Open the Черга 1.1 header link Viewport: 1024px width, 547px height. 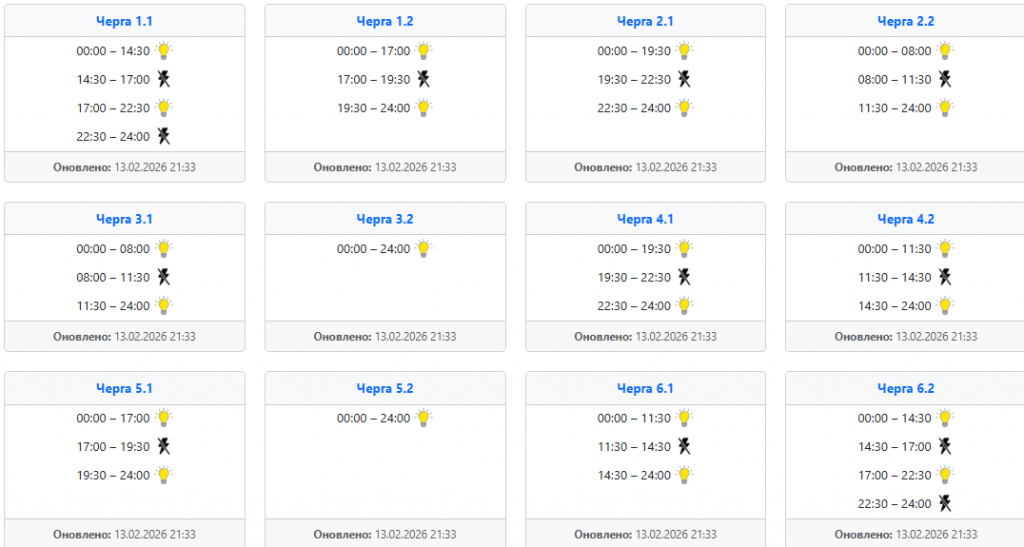(x=125, y=21)
